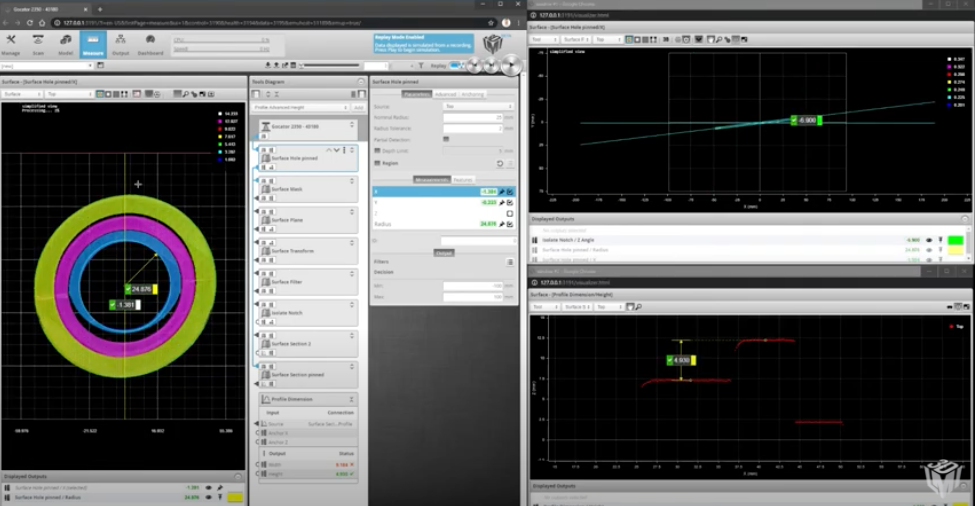Click the Isolate Notch tool icon
This screenshot has width=975, height=506.
pyautogui.click(x=265, y=313)
